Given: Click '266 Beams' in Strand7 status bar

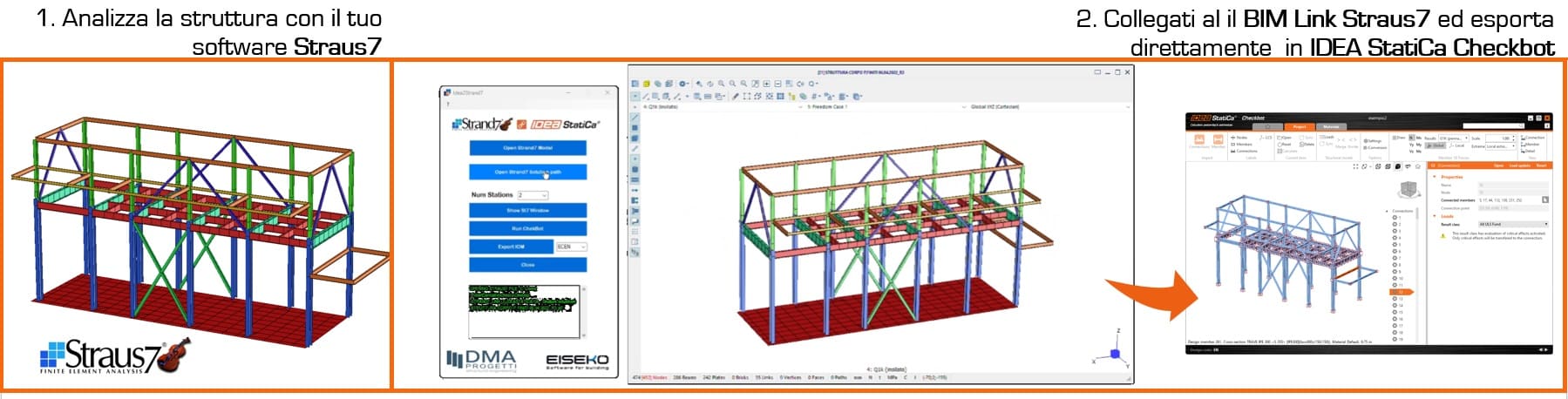Looking at the screenshot, I should pos(684,377).
